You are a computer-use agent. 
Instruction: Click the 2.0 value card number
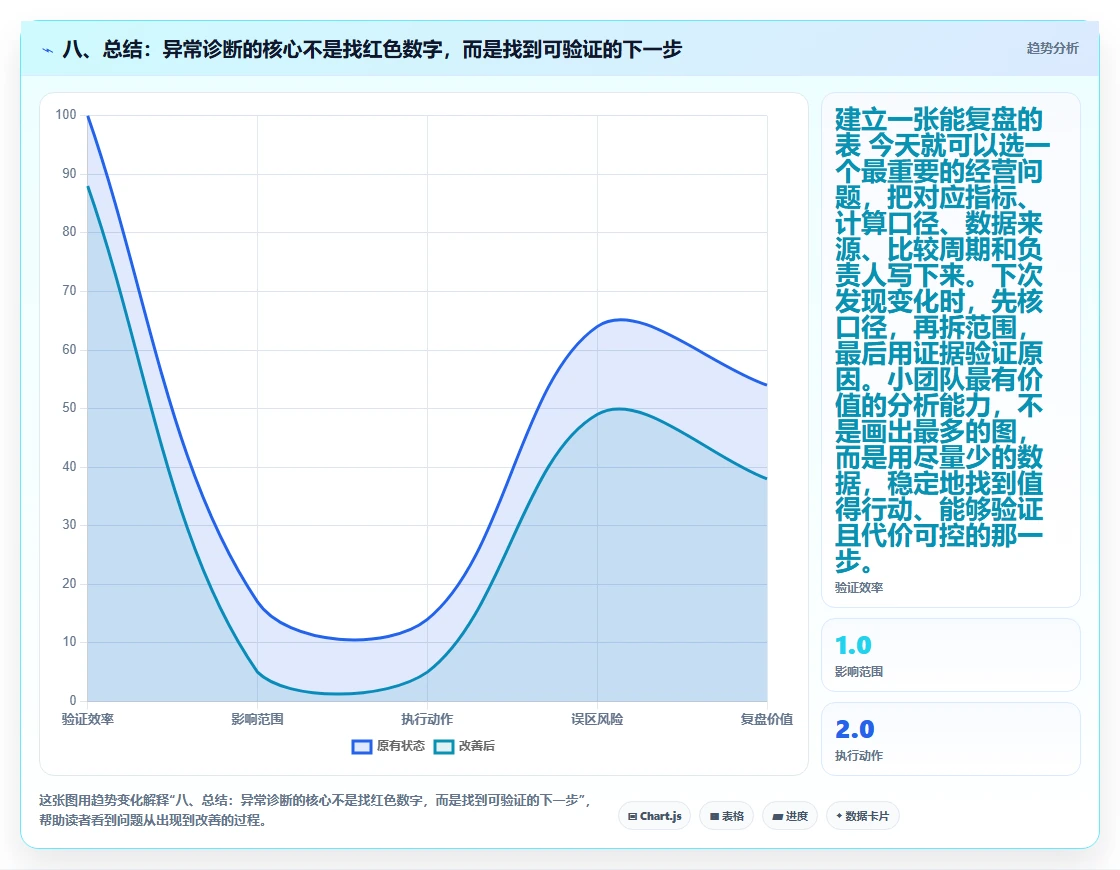coord(854,729)
